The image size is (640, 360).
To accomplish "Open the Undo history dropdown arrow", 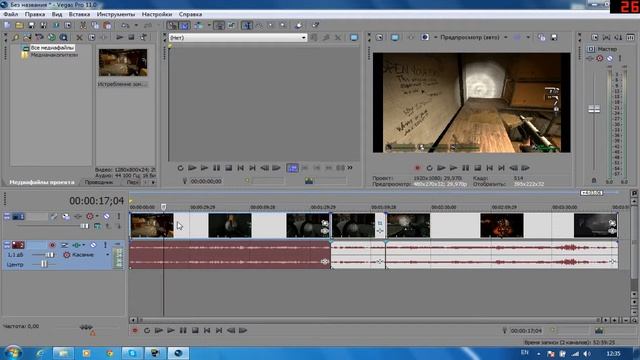I will point(136,25).
